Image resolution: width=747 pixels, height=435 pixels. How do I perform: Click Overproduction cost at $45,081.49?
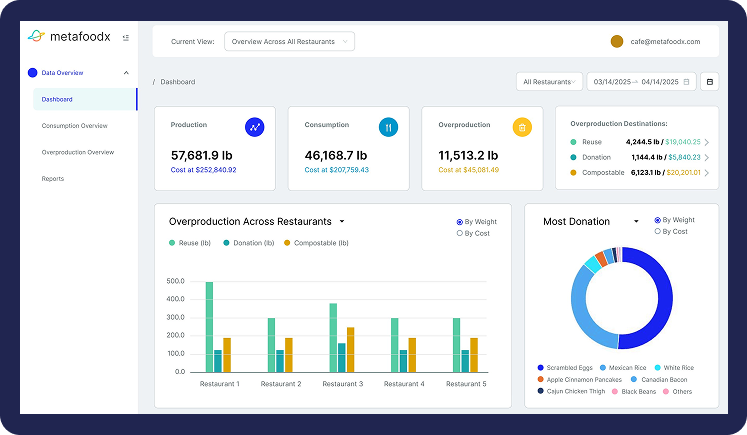469,170
